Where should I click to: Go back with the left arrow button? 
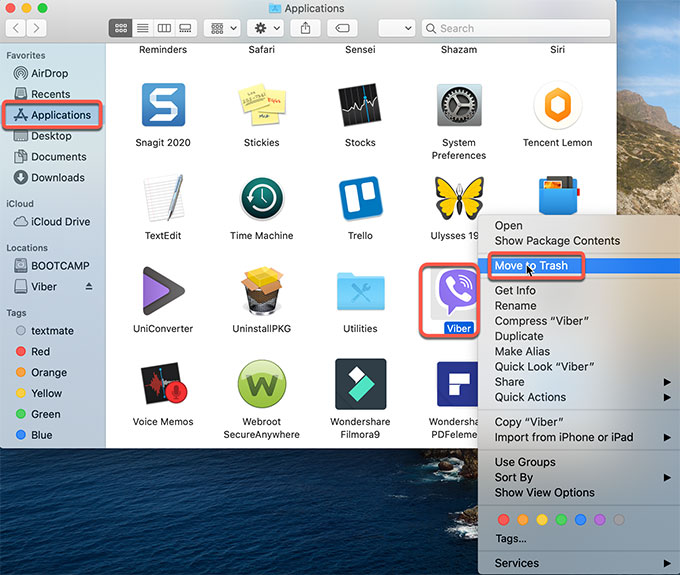click(x=16, y=28)
